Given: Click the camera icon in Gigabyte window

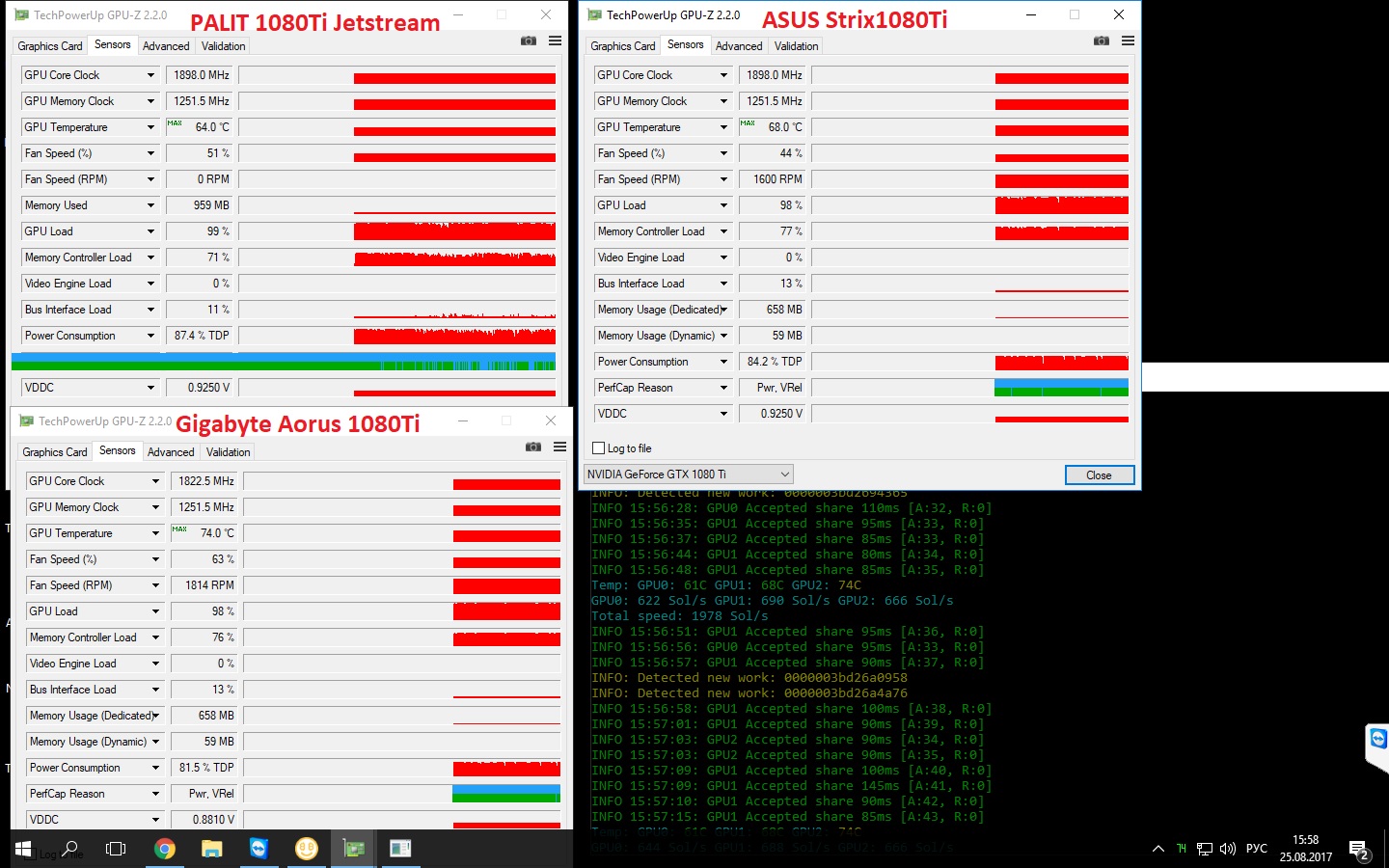Looking at the screenshot, I should point(533,447).
